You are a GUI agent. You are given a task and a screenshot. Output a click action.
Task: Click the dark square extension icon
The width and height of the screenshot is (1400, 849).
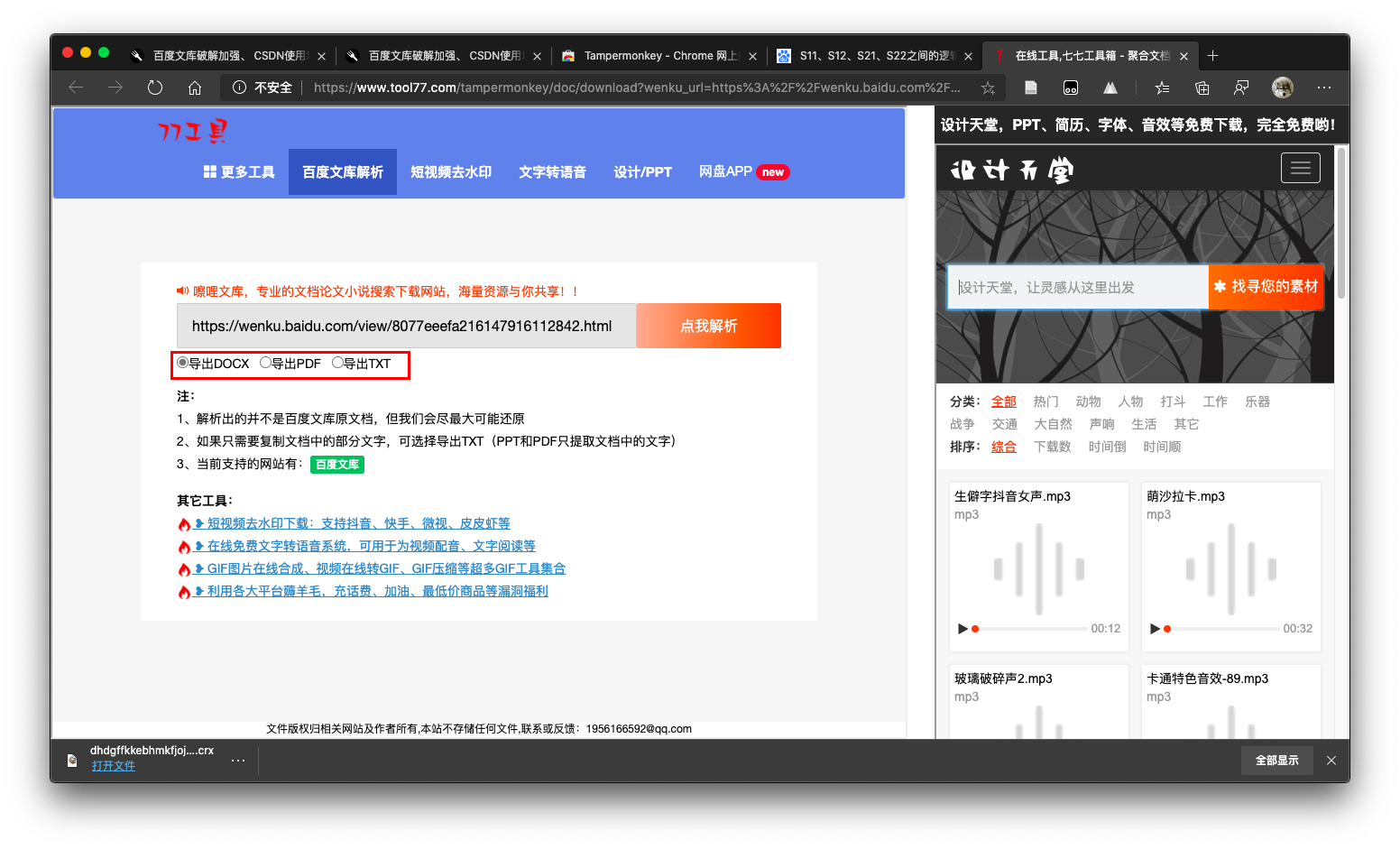pos(1071,88)
